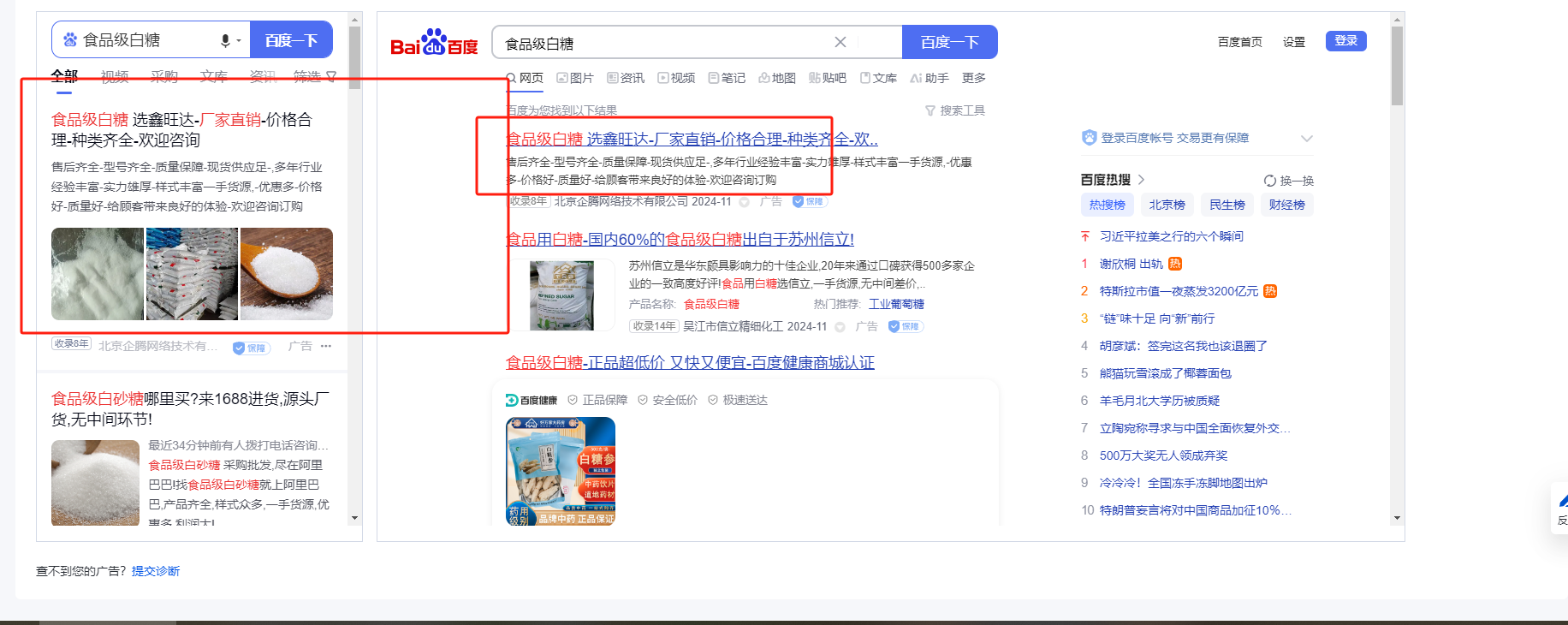Click the microphone icon in mobile search box
The image size is (1568, 625).
click(225, 40)
